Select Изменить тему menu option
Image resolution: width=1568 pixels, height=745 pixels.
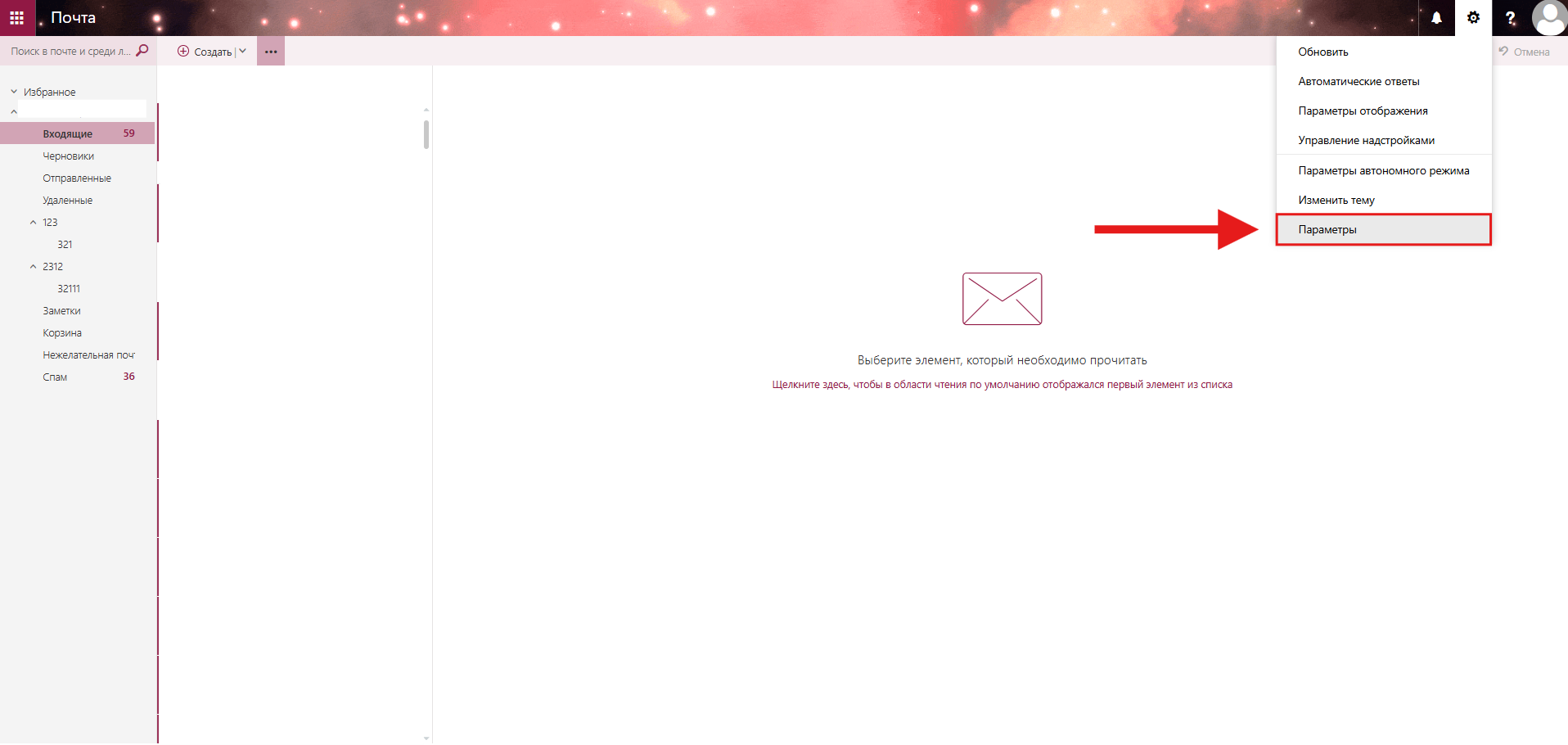1336,200
